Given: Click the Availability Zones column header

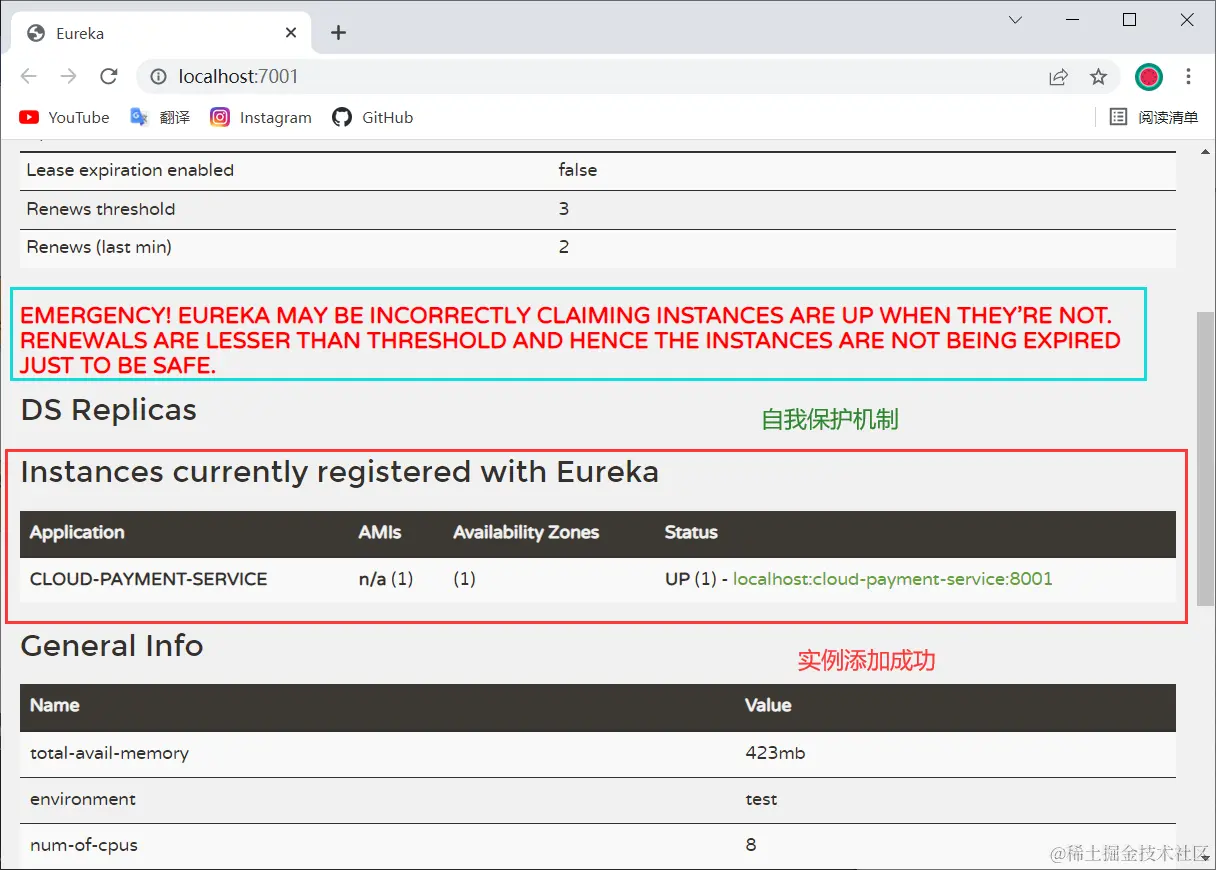Looking at the screenshot, I should 526,532.
